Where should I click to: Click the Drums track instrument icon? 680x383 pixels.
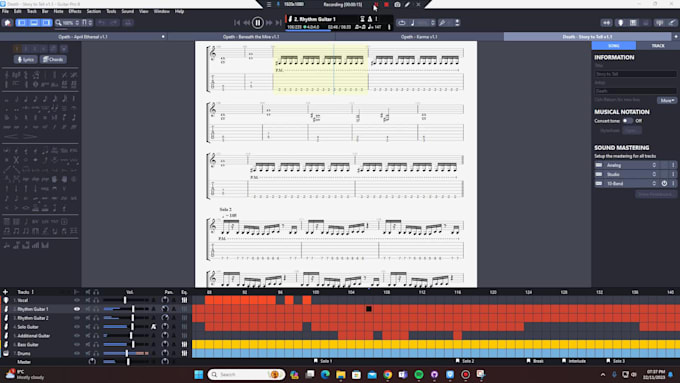click(6, 354)
